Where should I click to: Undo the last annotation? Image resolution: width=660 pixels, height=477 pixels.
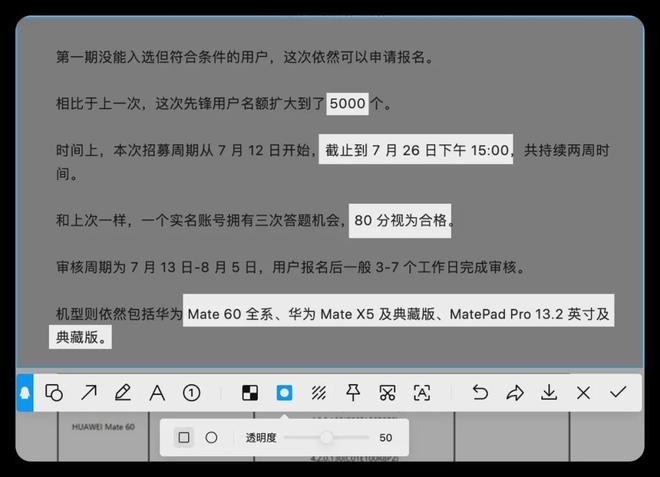pos(480,393)
